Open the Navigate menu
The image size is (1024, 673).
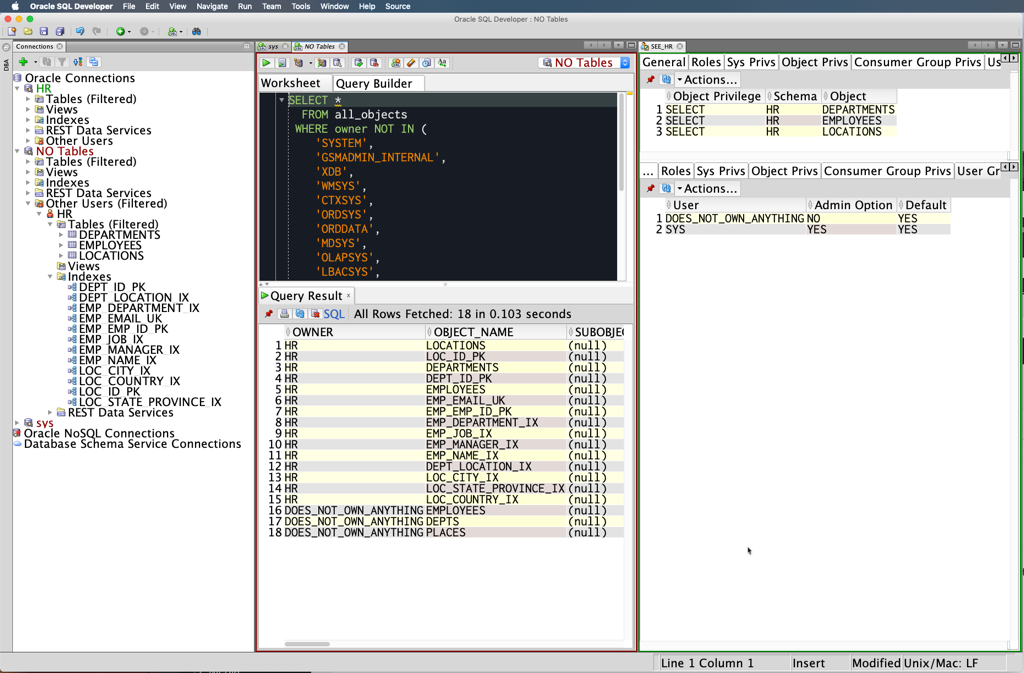[211, 6]
